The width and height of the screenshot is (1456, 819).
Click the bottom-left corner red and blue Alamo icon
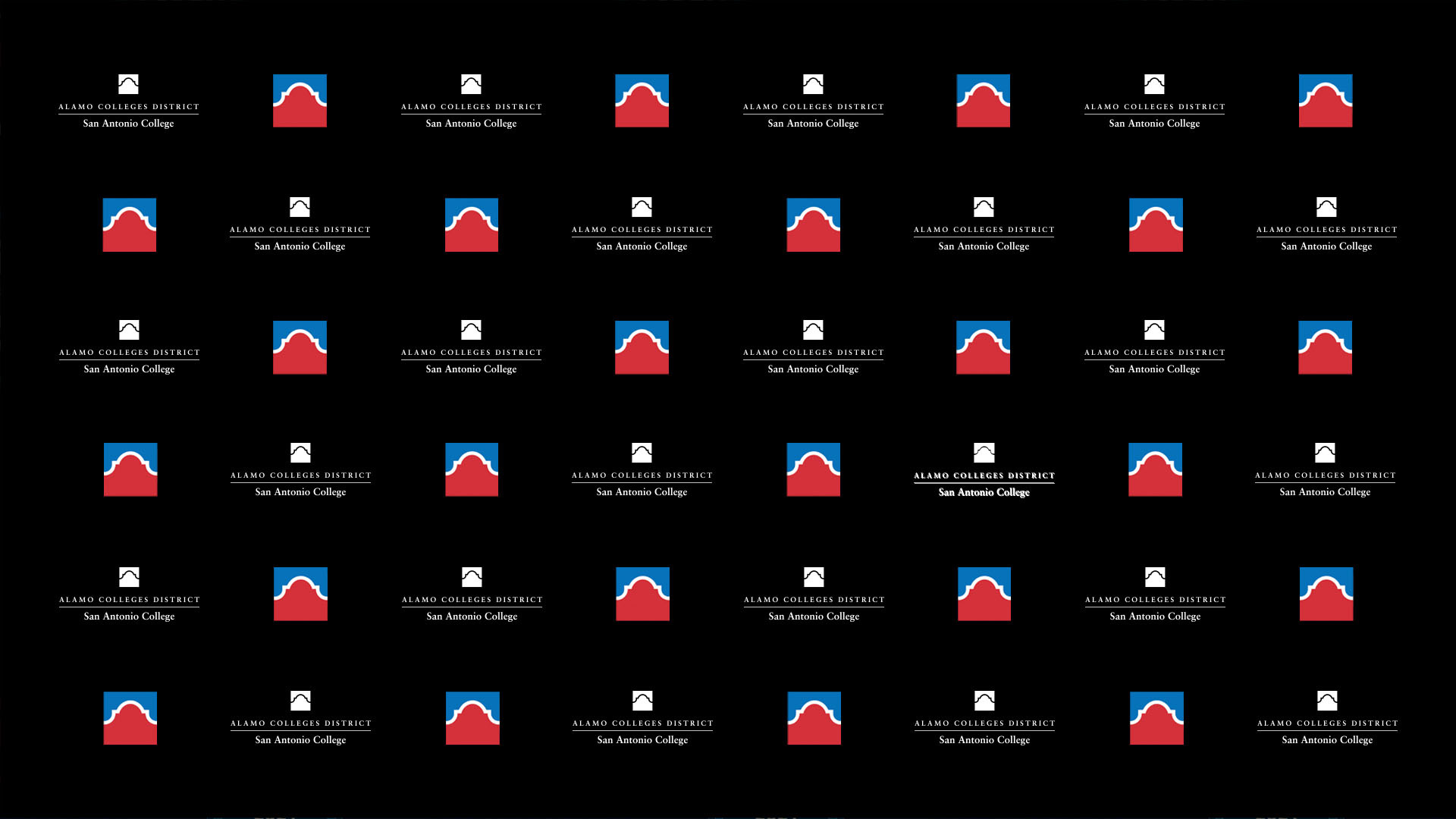coord(130,717)
